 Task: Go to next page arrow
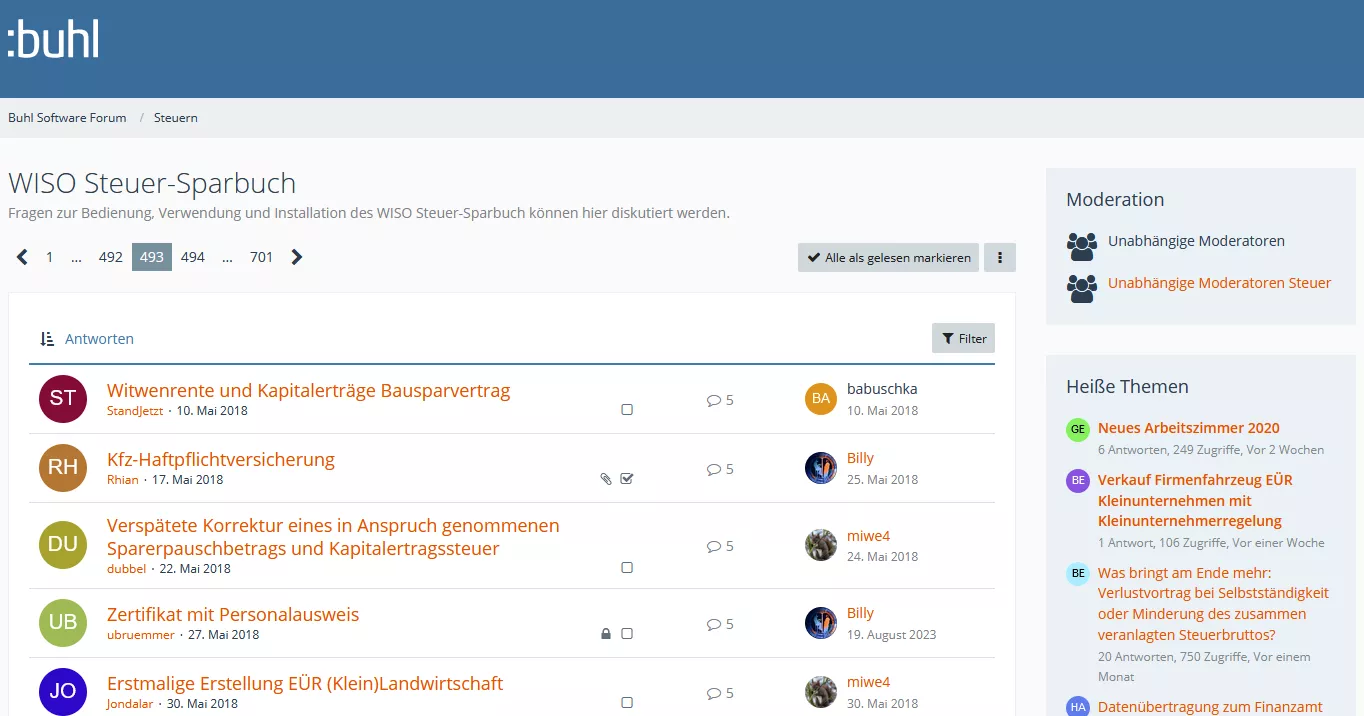tap(296, 257)
